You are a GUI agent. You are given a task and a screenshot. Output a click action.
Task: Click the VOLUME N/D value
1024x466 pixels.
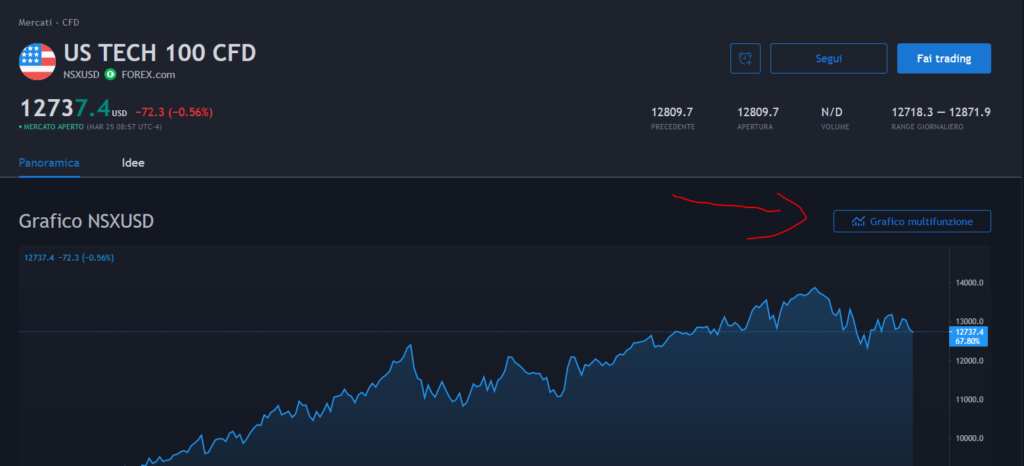pyautogui.click(x=833, y=112)
